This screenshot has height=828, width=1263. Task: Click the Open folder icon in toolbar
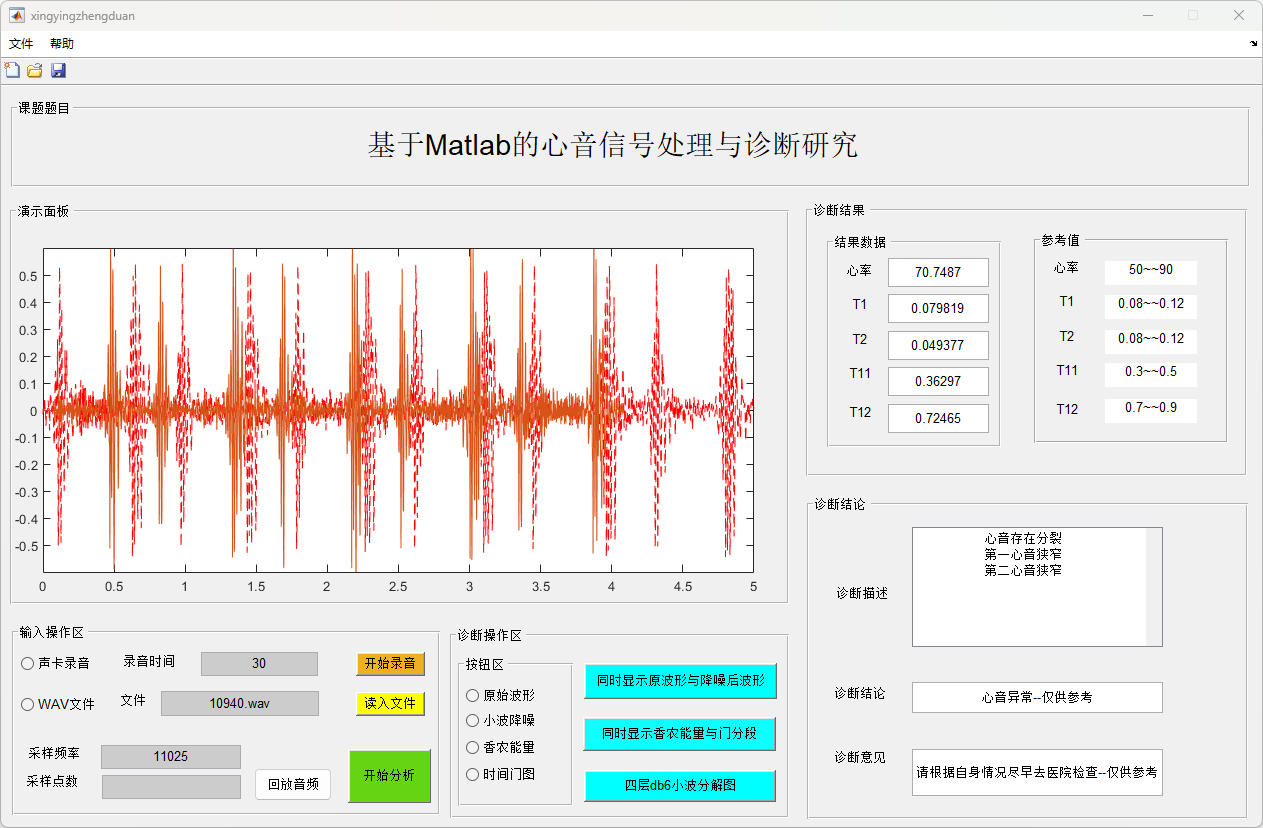point(35,70)
